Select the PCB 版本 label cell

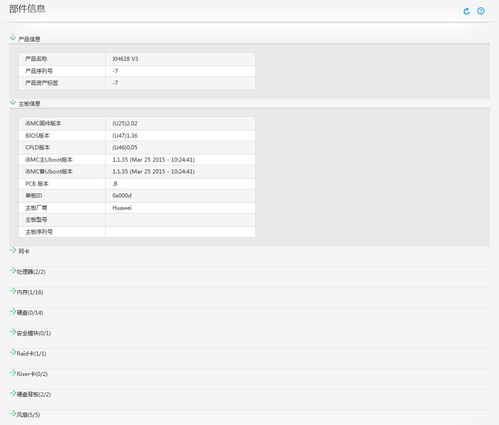point(62,184)
